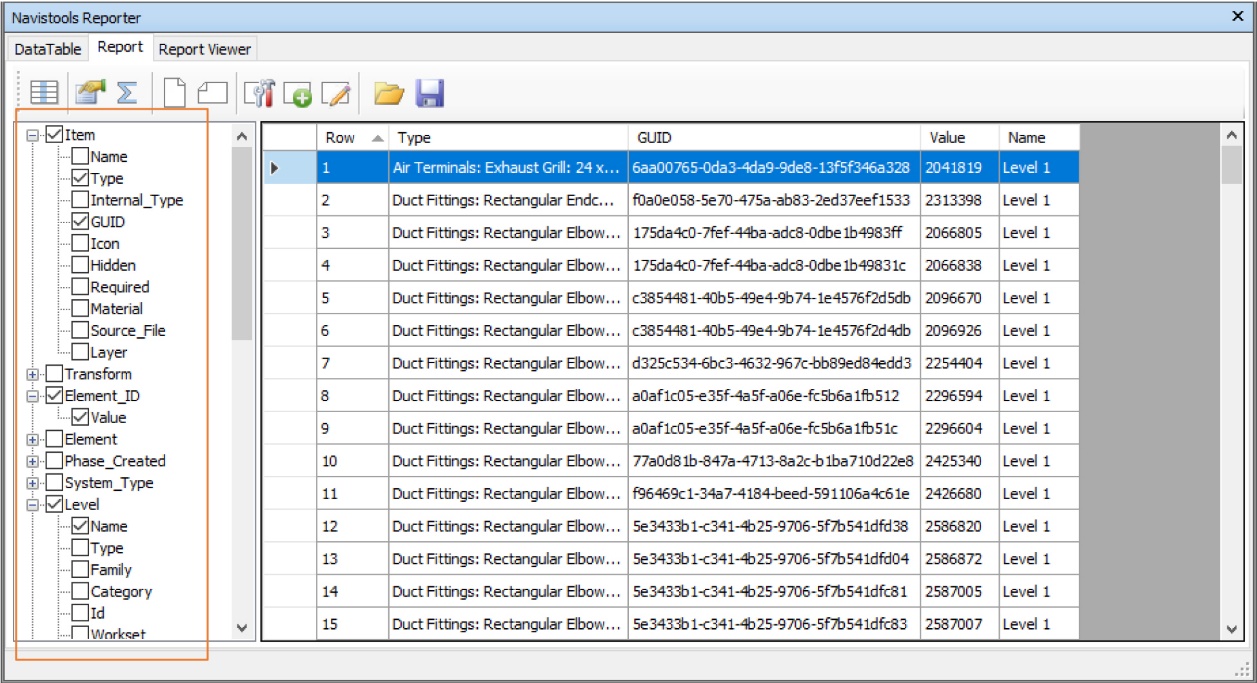Click the Duct Fittings: Rectangular Endc... cell
Image resolution: width=1257 pixels, height=683 pixels.
click(508, 200)
